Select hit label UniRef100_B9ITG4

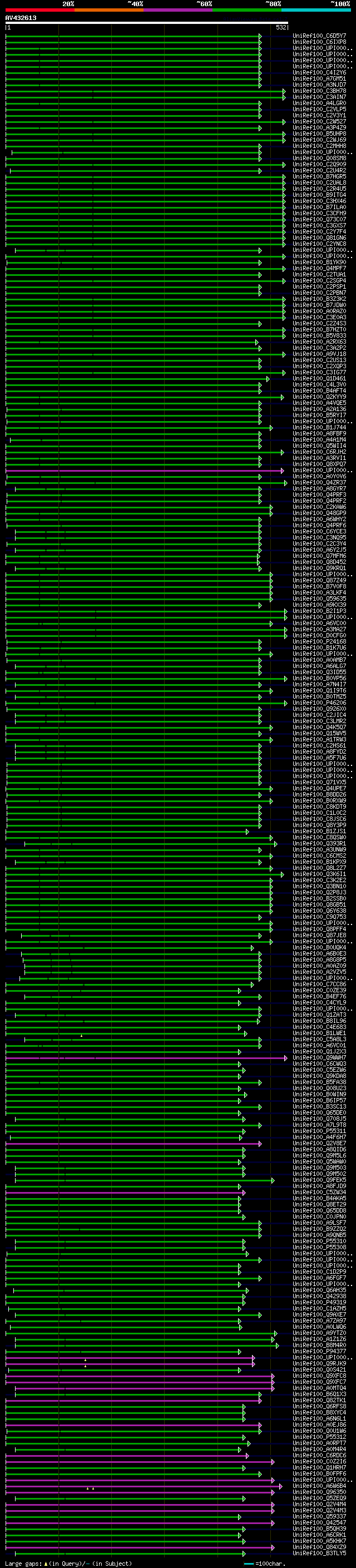coord(319,195)
